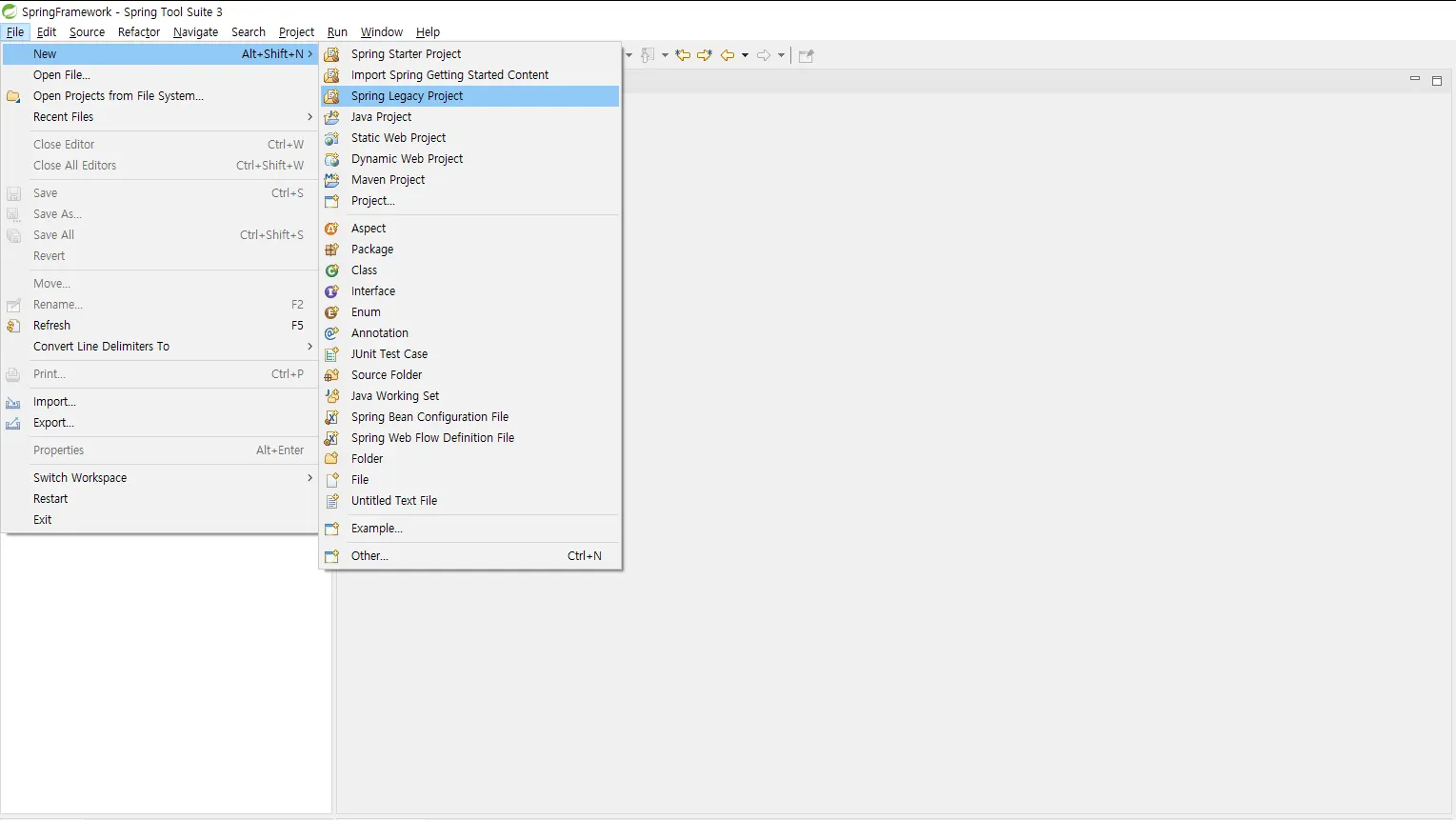This screenshot has height=820, width=1456.
Task: Choose Other... in the New submenu
Action: (x=470, y=556)
